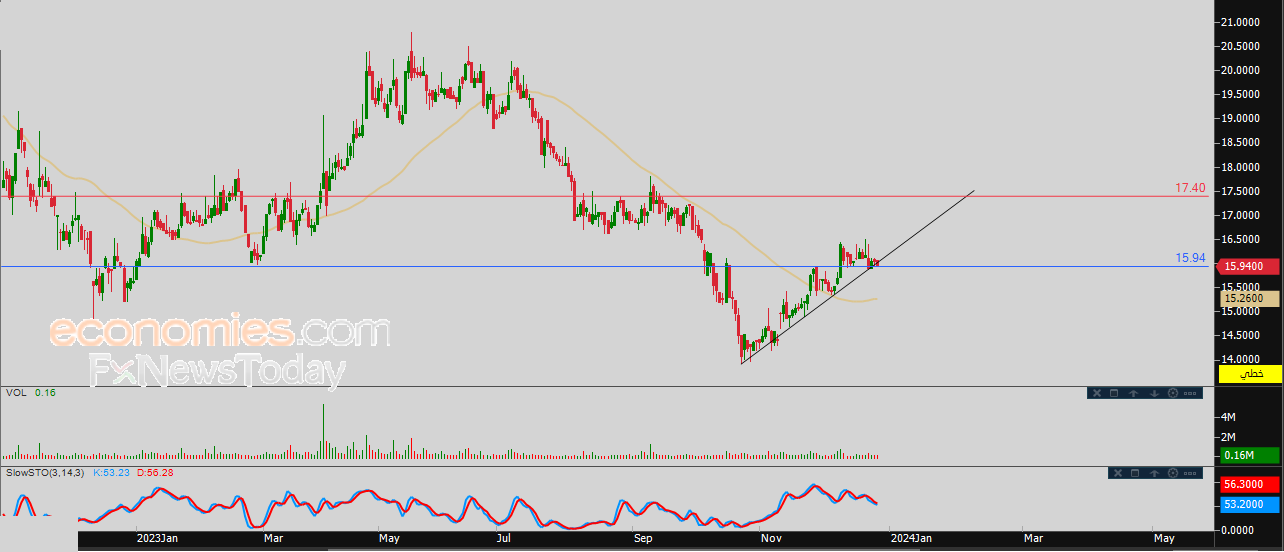1284x552 pixels.
Task: Click the 2M volume axis label
Action: click(x=1229, y=438)
